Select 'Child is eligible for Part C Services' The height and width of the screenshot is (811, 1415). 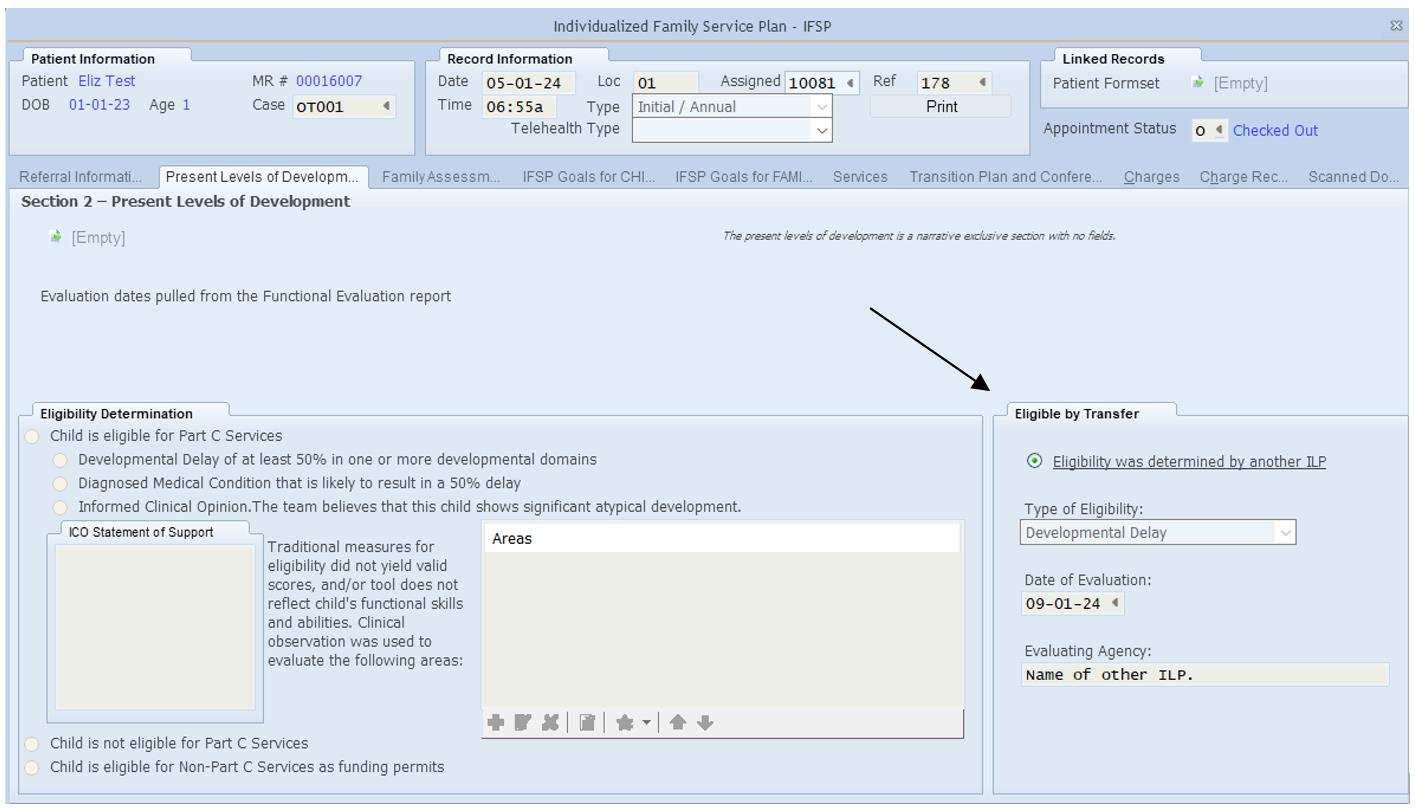[33, 436]
